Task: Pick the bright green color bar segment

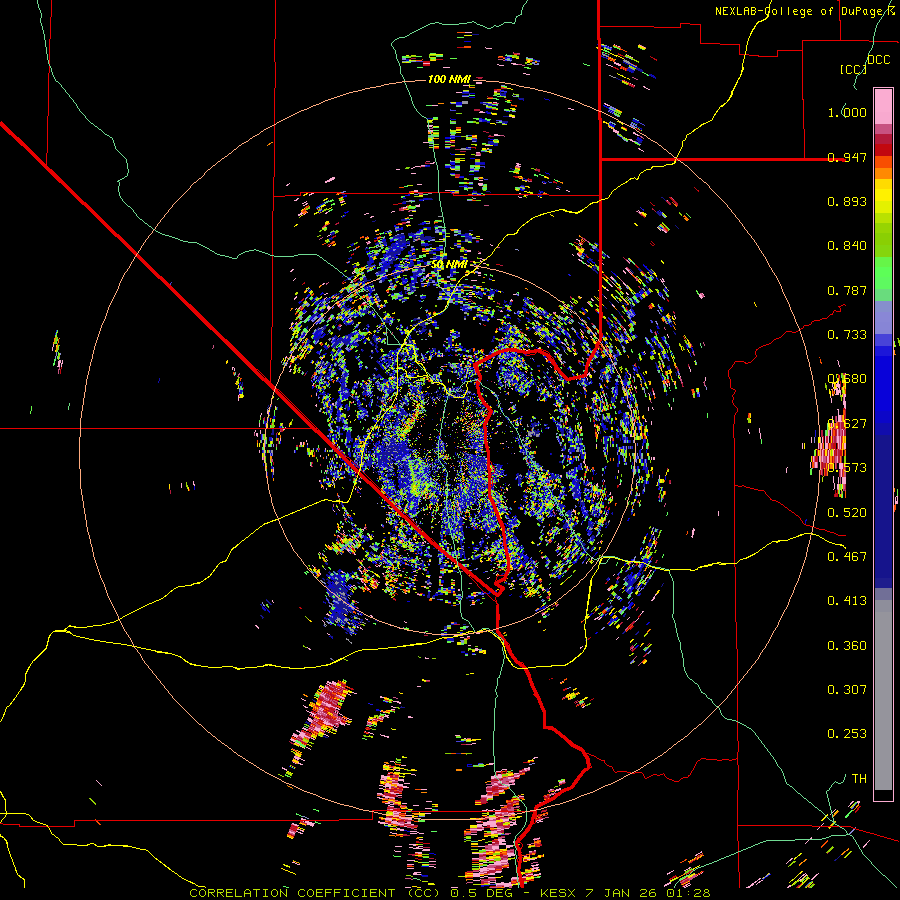Action: point(883,273)
